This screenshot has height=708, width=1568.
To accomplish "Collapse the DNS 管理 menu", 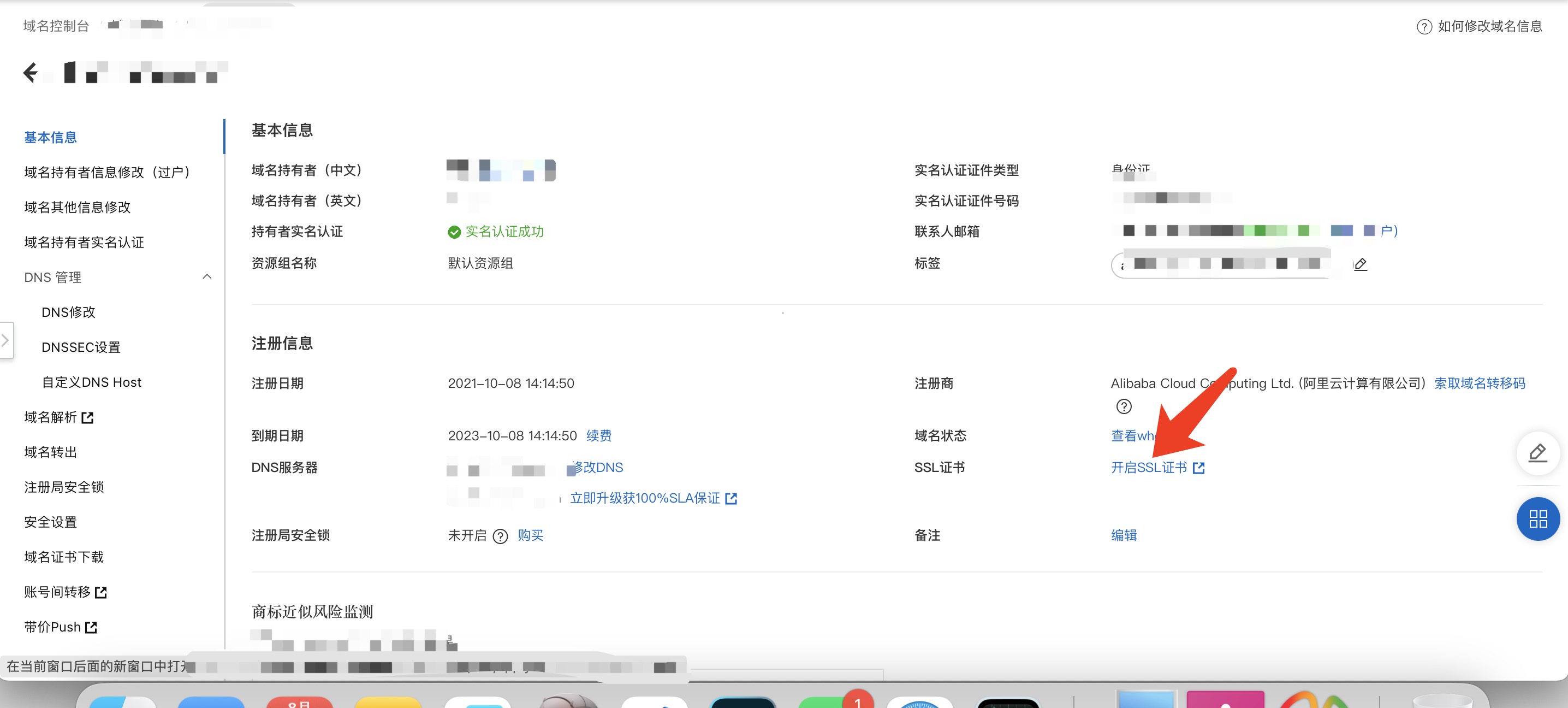I will coord(207,276).
